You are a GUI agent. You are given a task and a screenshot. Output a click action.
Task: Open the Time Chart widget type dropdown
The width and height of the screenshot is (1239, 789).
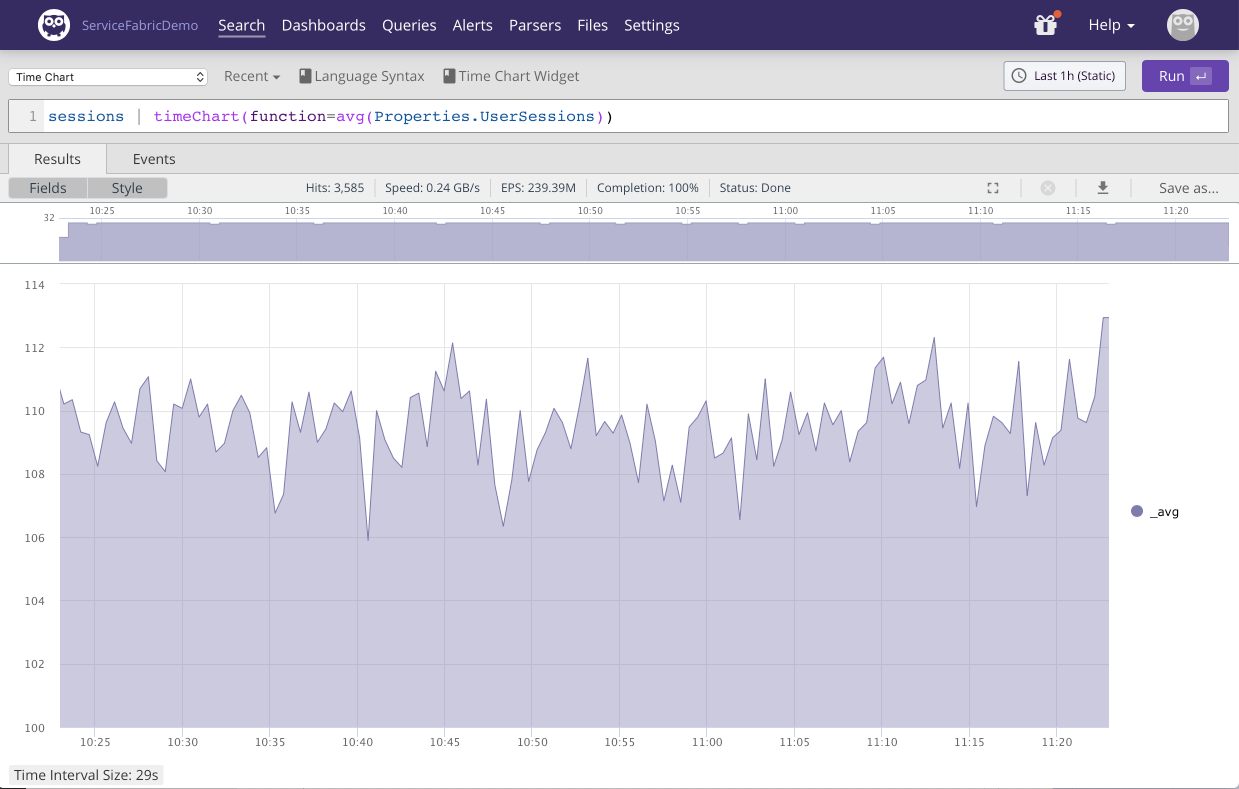108,77
